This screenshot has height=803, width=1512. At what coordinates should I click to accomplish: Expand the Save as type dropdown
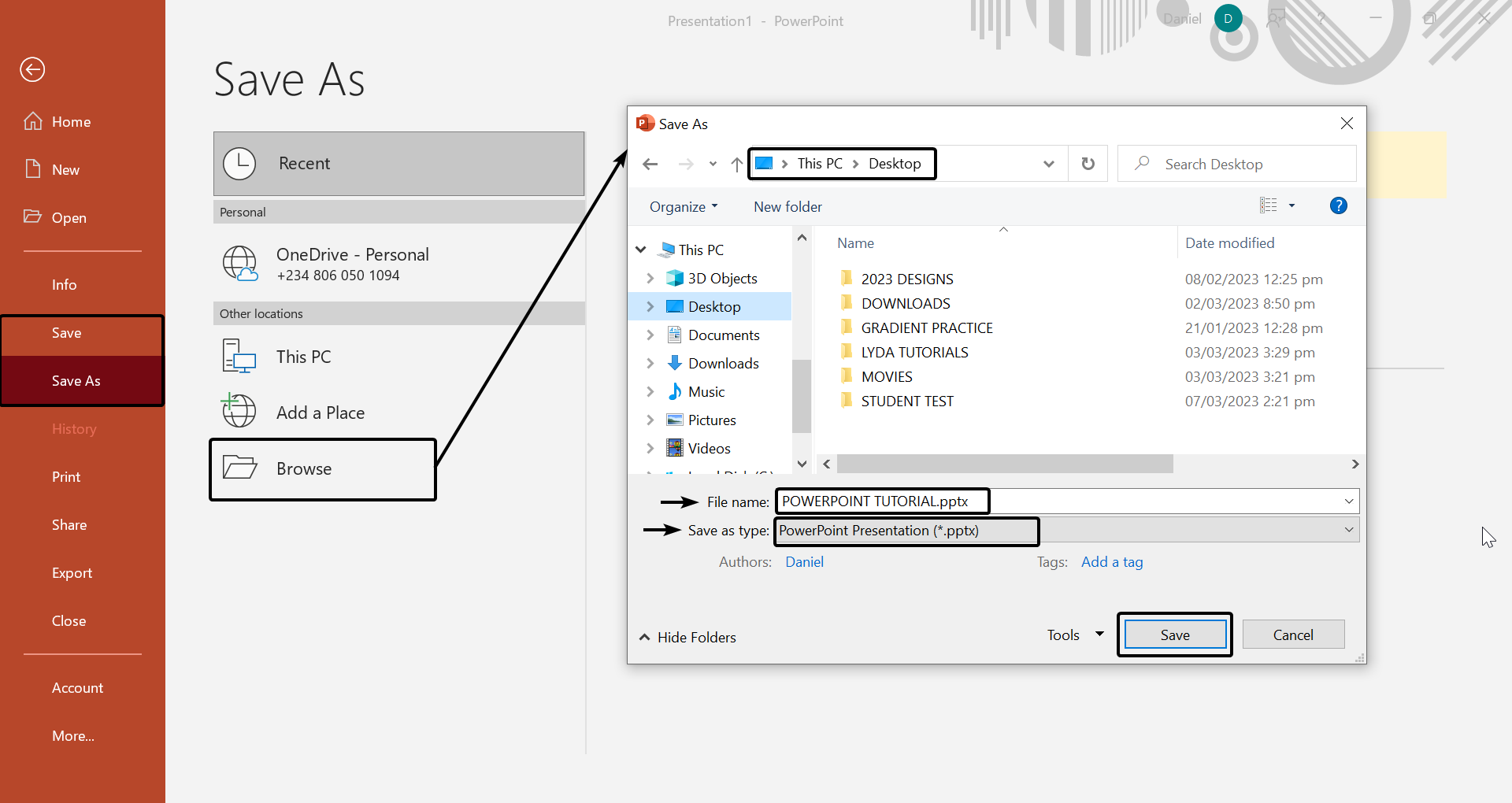coord(1348,530)
